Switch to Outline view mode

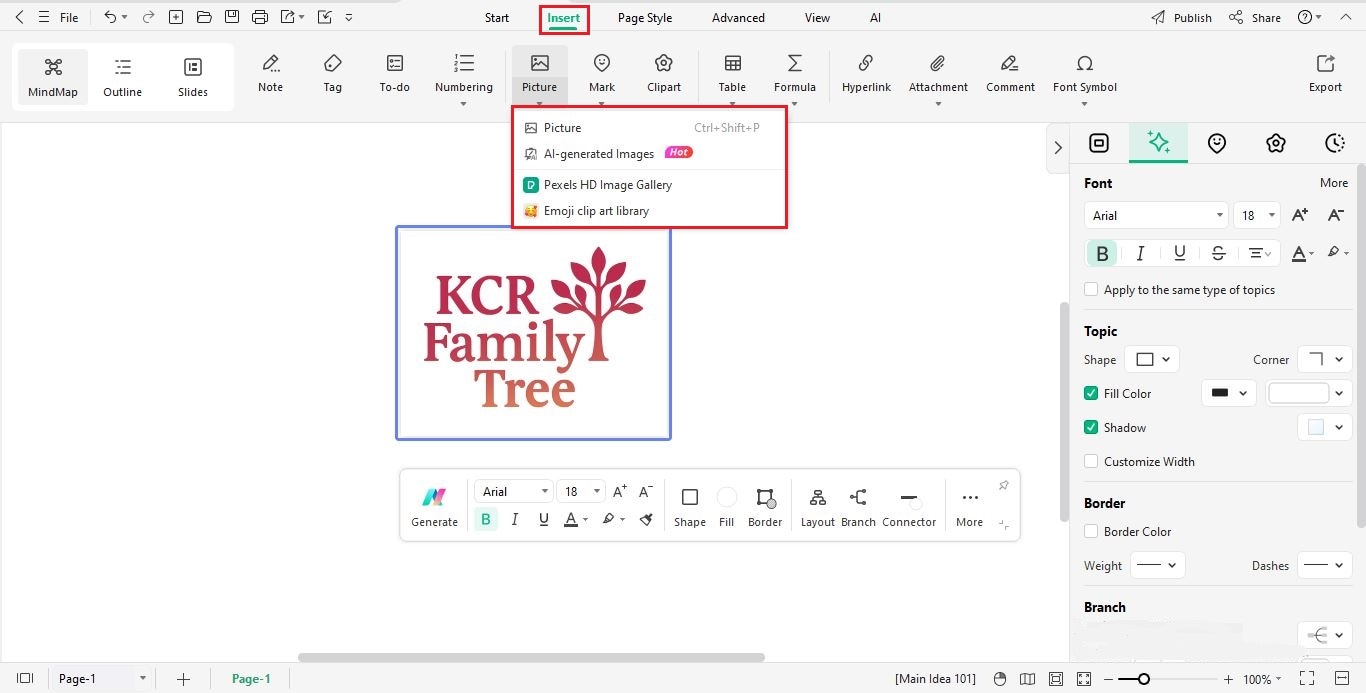122,78
